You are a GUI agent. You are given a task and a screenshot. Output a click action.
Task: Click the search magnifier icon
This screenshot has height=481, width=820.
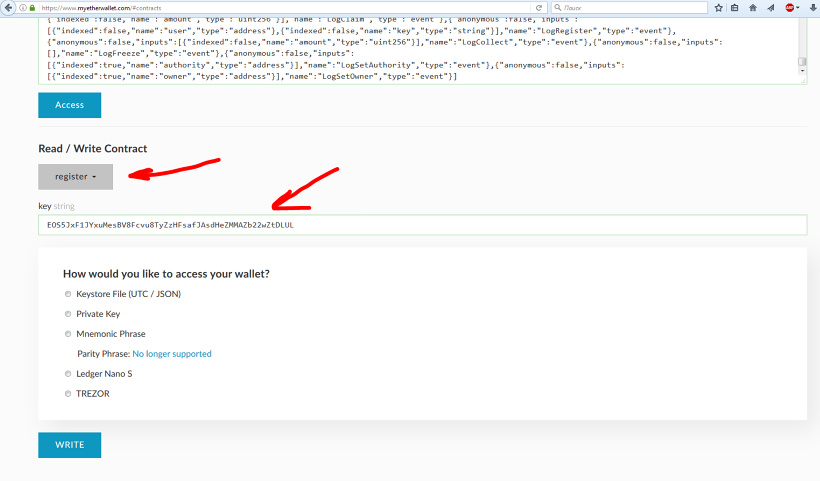coord(557,8)
